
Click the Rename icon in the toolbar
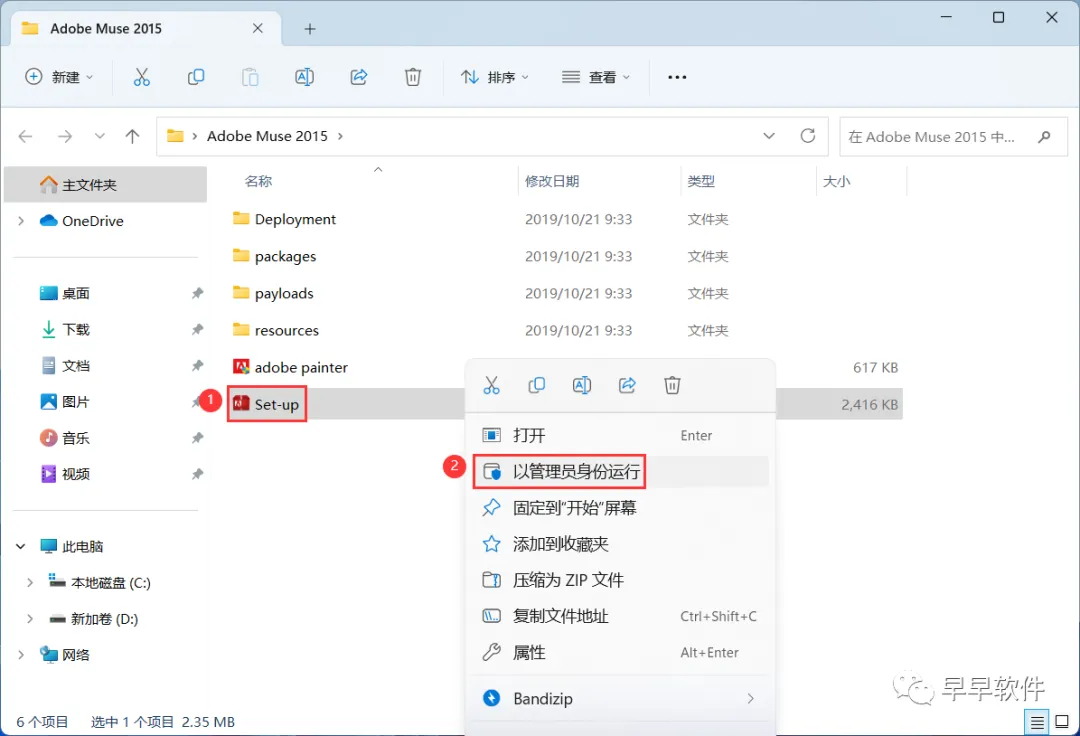[304, 77]
